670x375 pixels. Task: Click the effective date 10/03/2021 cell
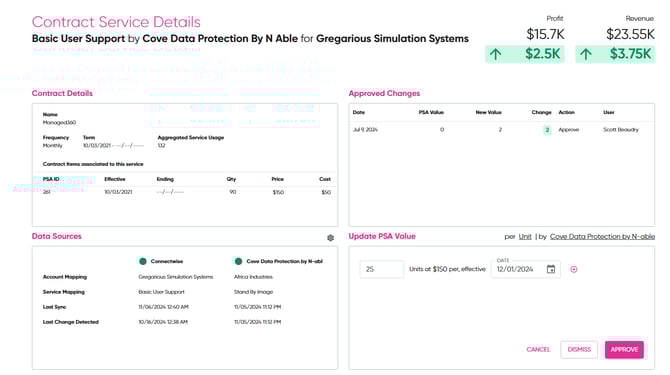click(x=118, y=192)
